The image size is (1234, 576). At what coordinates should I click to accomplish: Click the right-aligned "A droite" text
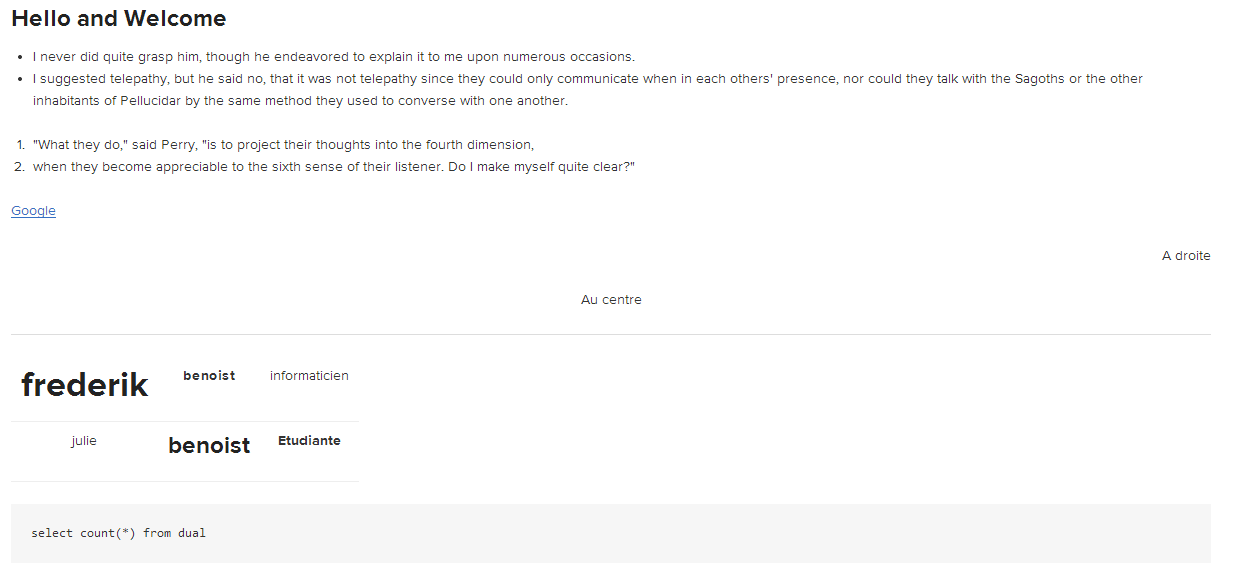coord(1185,256)
